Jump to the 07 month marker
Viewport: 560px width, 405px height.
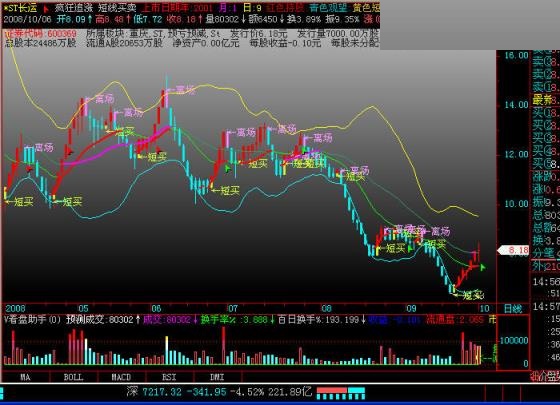pos(233,309)
